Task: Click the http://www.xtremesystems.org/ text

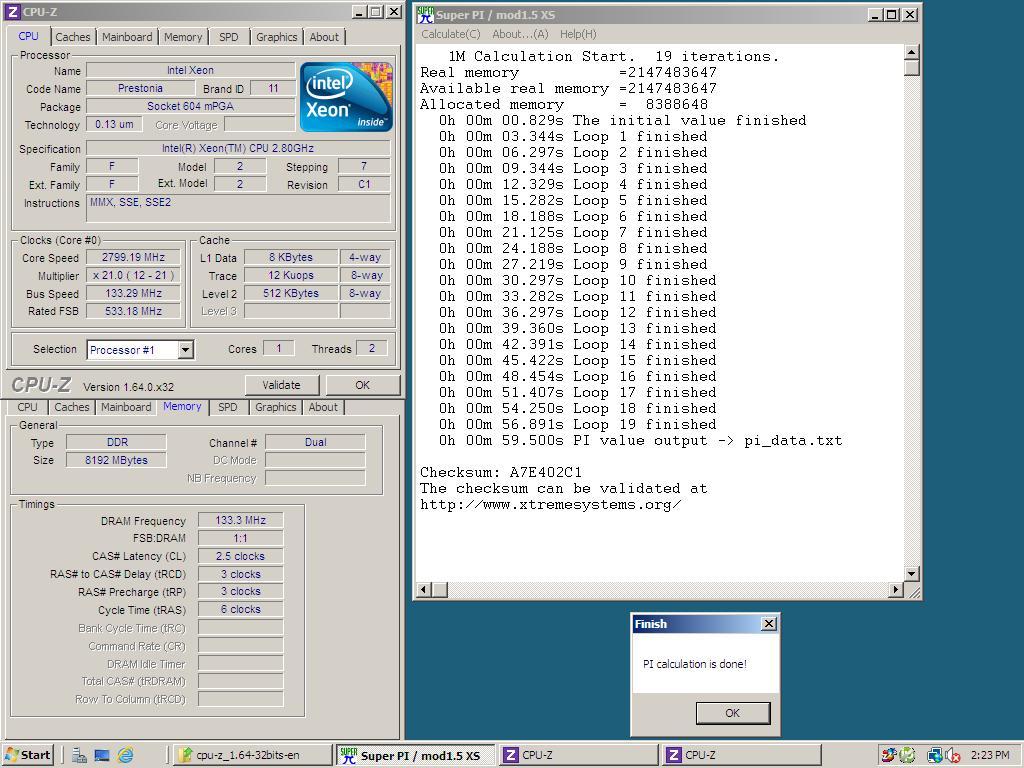Action: 551,505
